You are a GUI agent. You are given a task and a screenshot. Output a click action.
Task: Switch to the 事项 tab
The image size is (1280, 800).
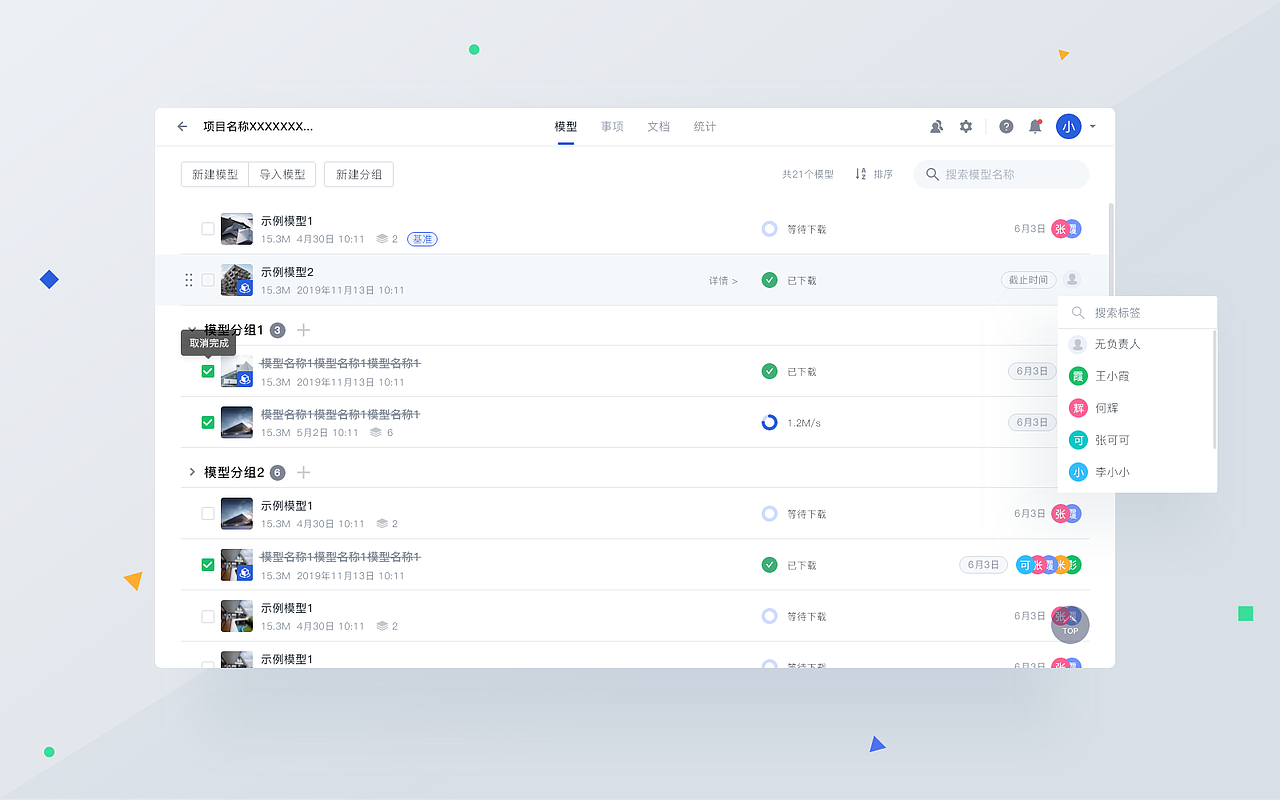(x=611, y=126)
